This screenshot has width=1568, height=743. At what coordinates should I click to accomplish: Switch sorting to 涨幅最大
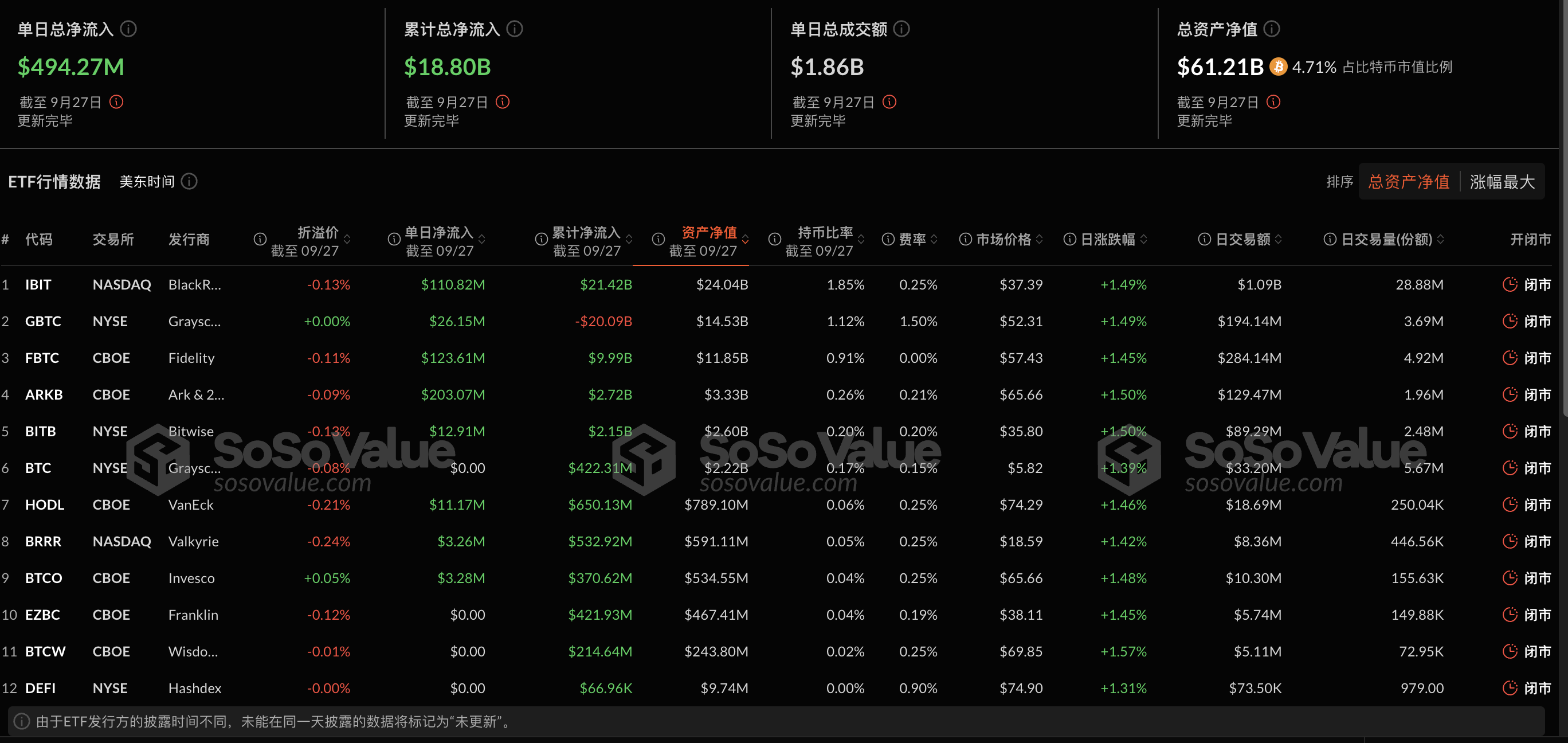pyautogui.click(x=1502, y=181)
